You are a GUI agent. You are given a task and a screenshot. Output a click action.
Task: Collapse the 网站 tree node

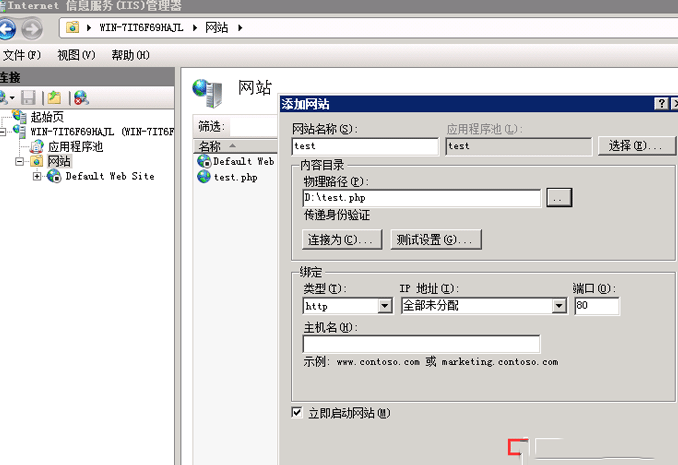19,161
